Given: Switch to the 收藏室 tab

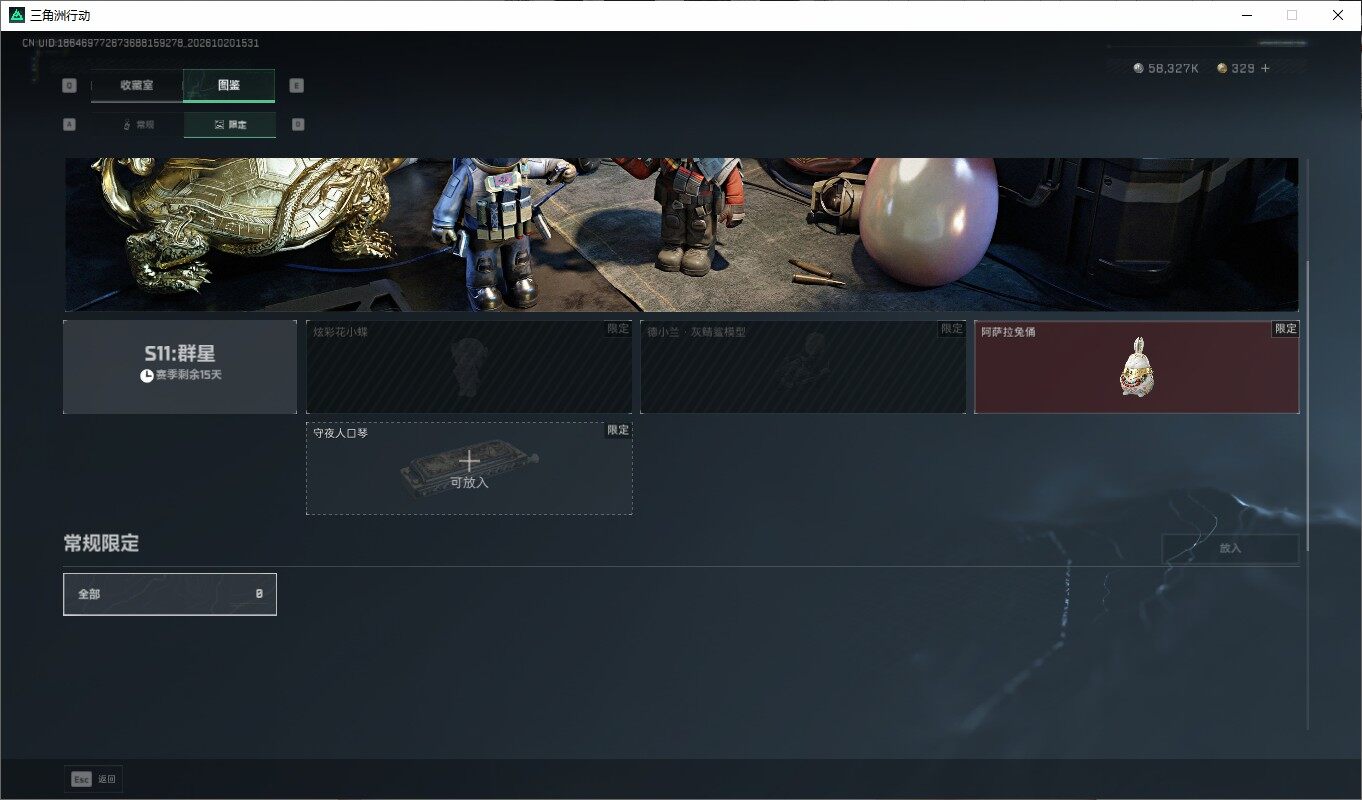Looking at the screenshot, I should 137,85.
